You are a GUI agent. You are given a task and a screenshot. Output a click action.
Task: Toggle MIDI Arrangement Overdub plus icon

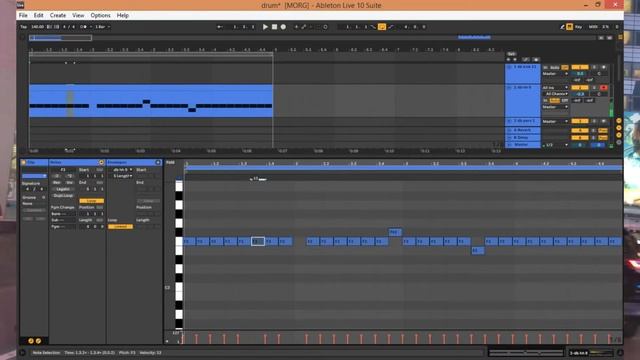click(296, 27)
